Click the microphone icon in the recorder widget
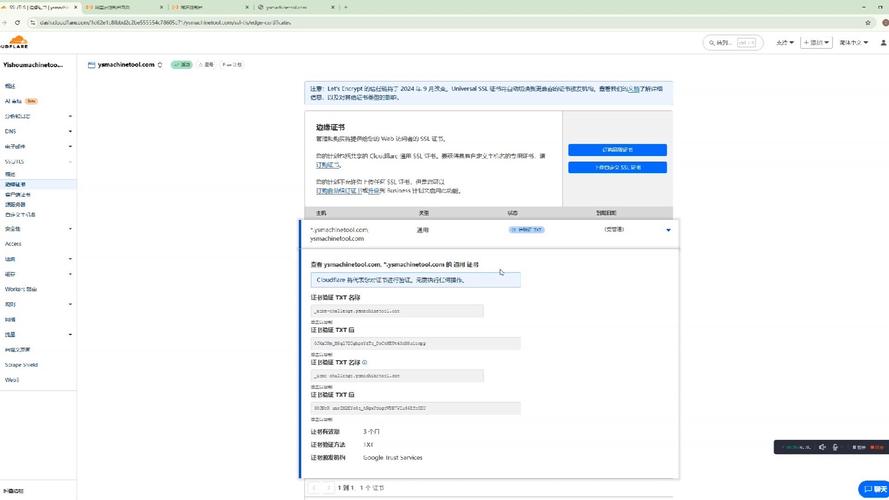Screen dimensions: 889x500 coord(835,447)
